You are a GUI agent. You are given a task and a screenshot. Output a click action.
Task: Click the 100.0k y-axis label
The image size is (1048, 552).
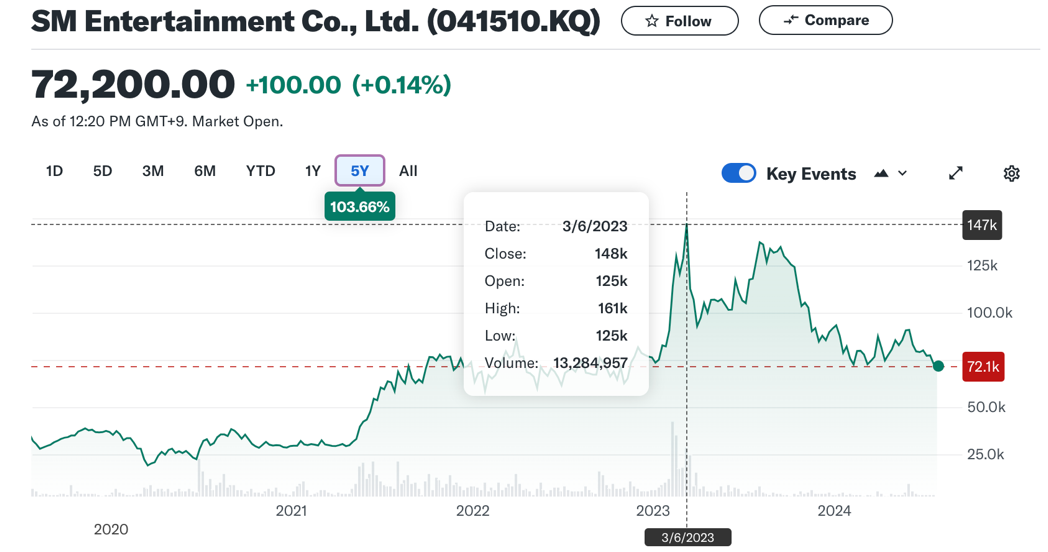pos(989,313)
